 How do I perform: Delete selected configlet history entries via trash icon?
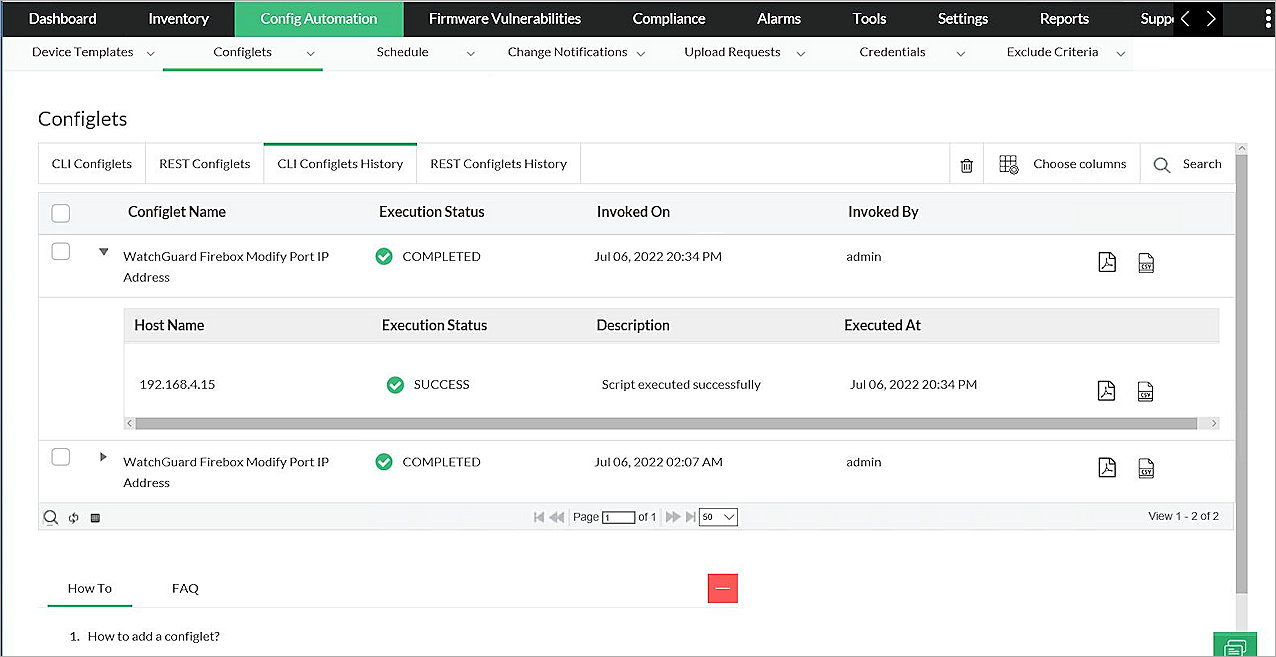coord(966,164)
